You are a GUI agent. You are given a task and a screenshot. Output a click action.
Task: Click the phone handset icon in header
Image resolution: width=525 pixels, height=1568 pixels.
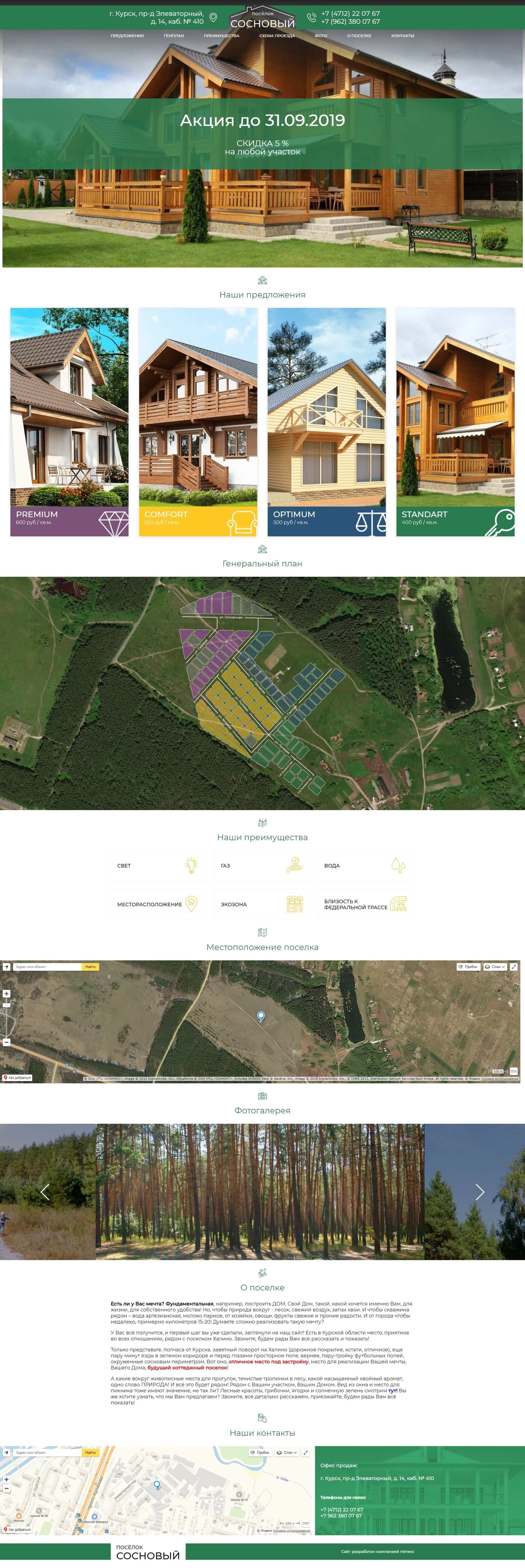pos(311,18)
